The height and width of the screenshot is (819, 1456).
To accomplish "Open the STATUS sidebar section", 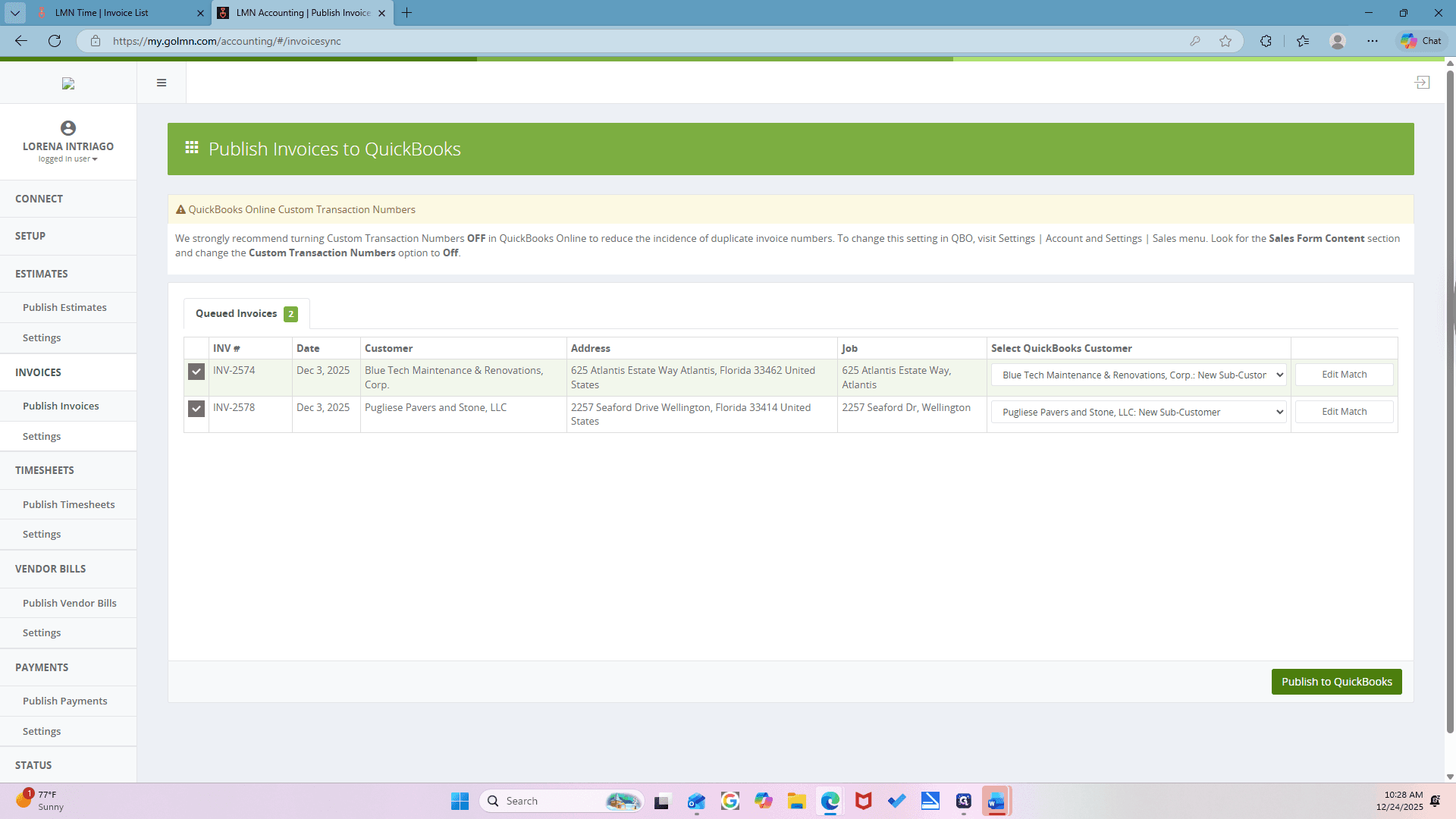I will point(68,765).
